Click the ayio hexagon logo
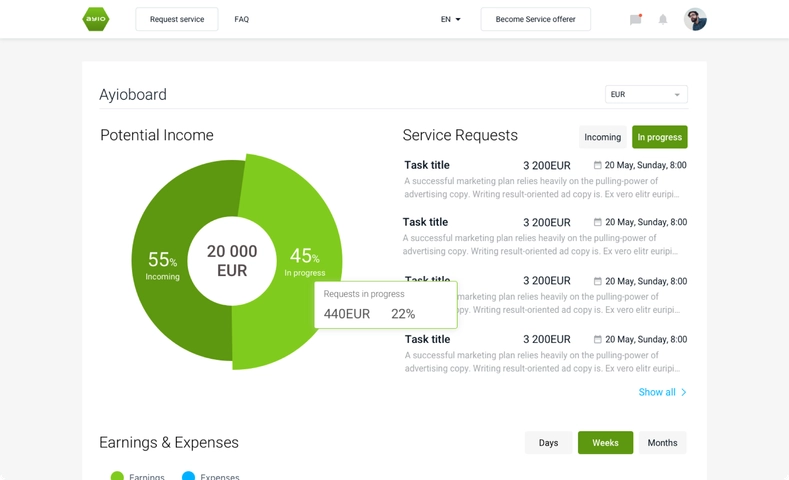 (96, 19)
